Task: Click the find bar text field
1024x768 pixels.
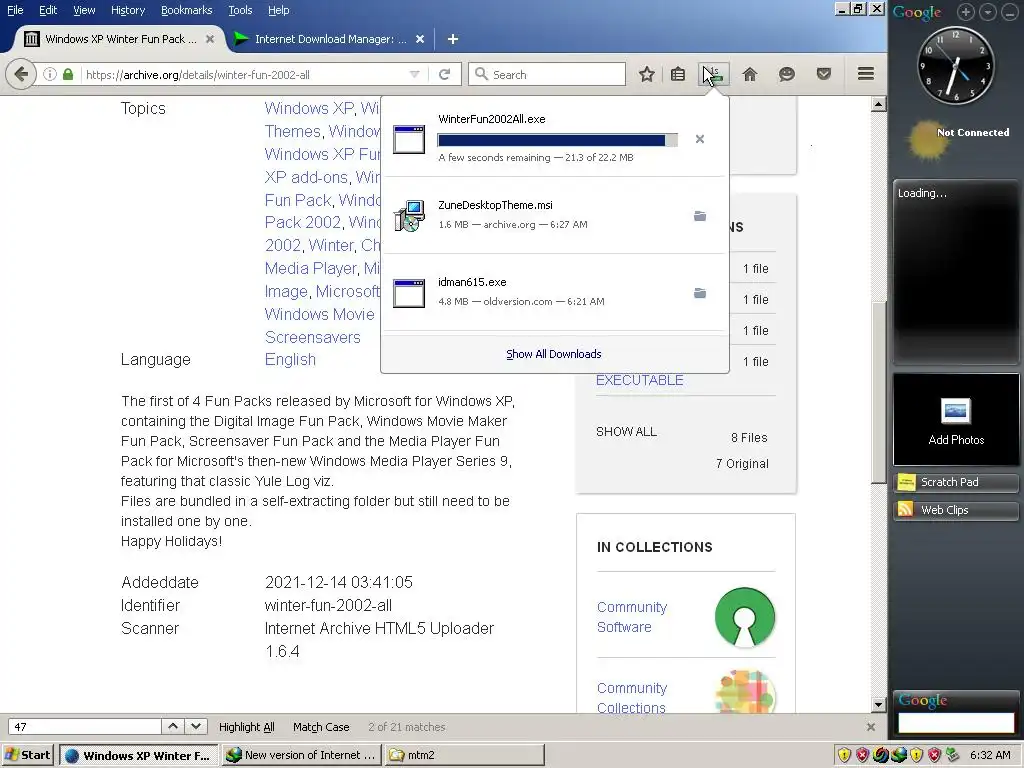Action: coord(85,727)
